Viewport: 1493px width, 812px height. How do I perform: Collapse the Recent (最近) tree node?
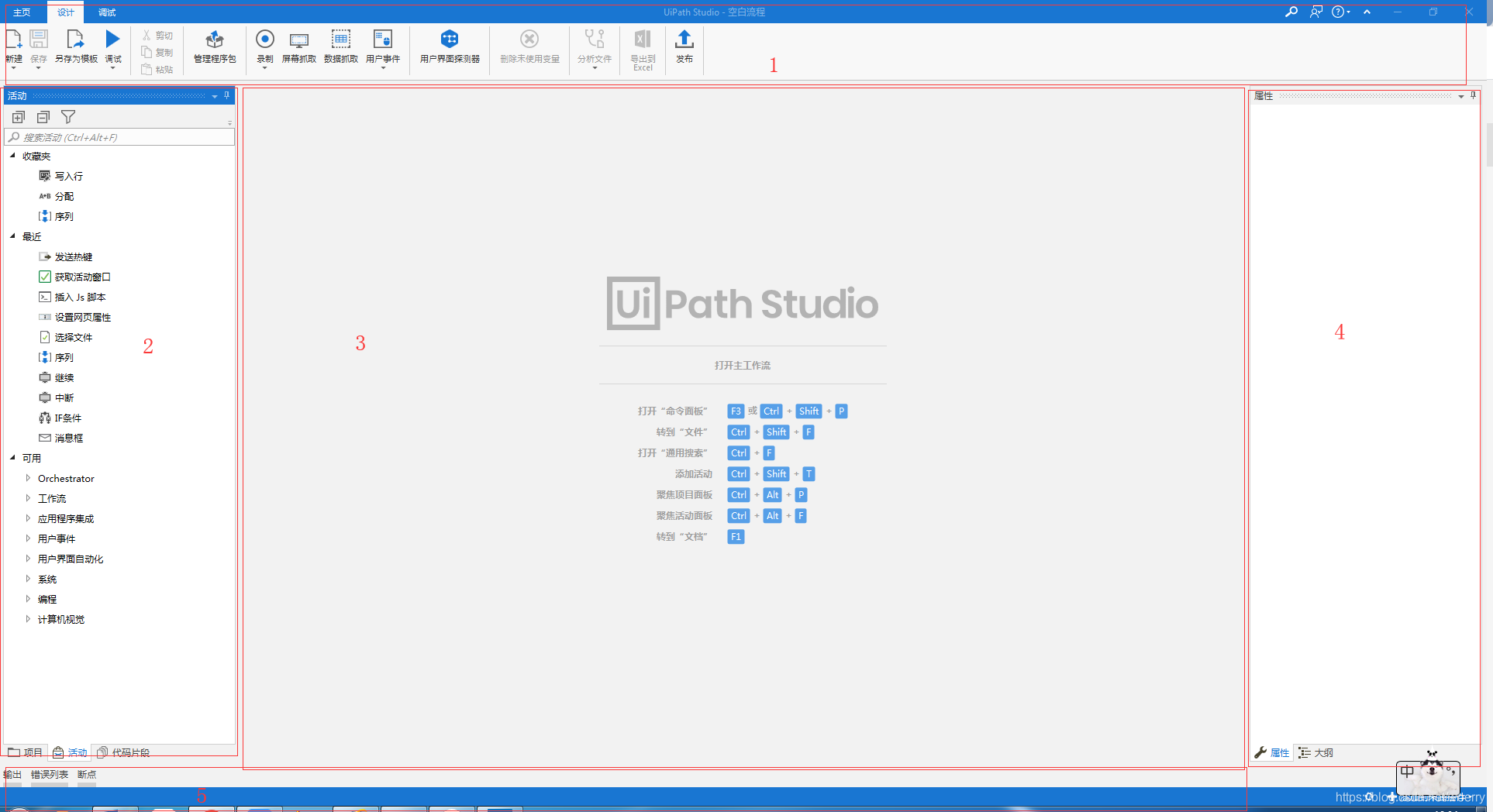click(x=12, y=236)
